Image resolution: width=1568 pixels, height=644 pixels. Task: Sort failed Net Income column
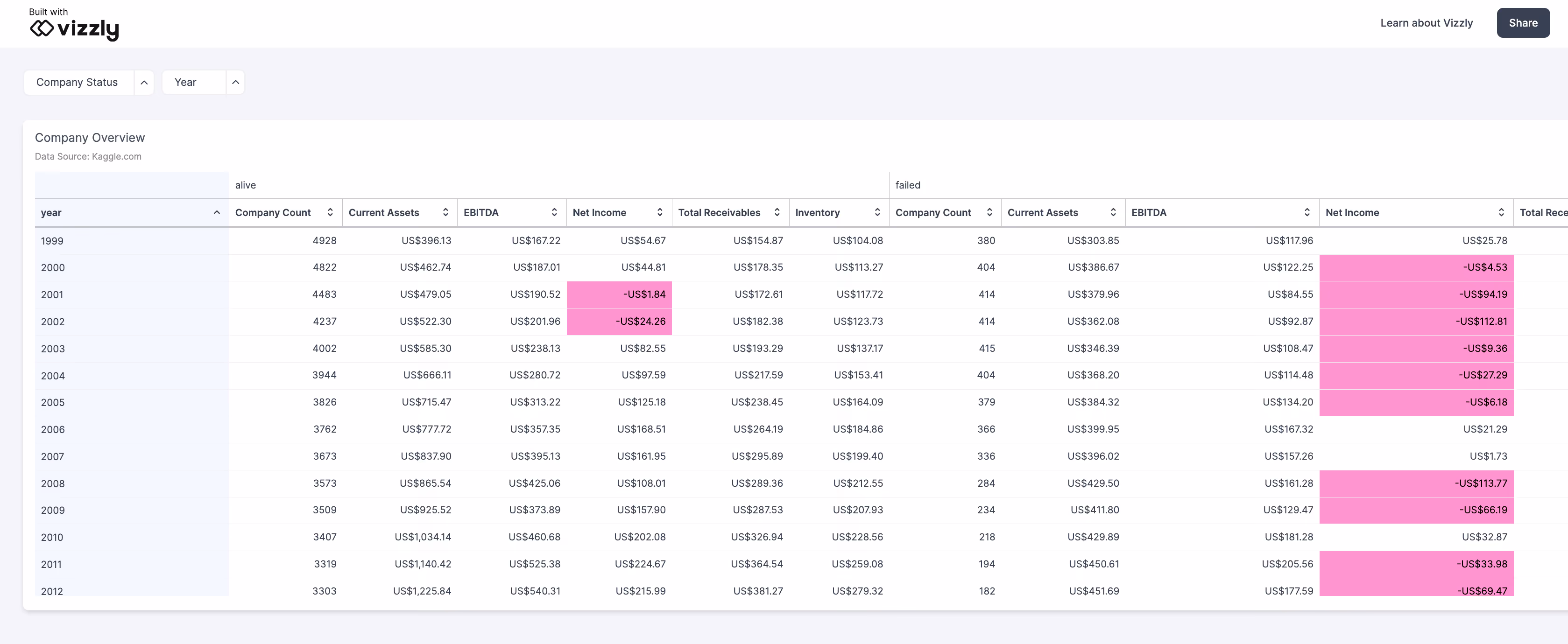click(1501, 212)
